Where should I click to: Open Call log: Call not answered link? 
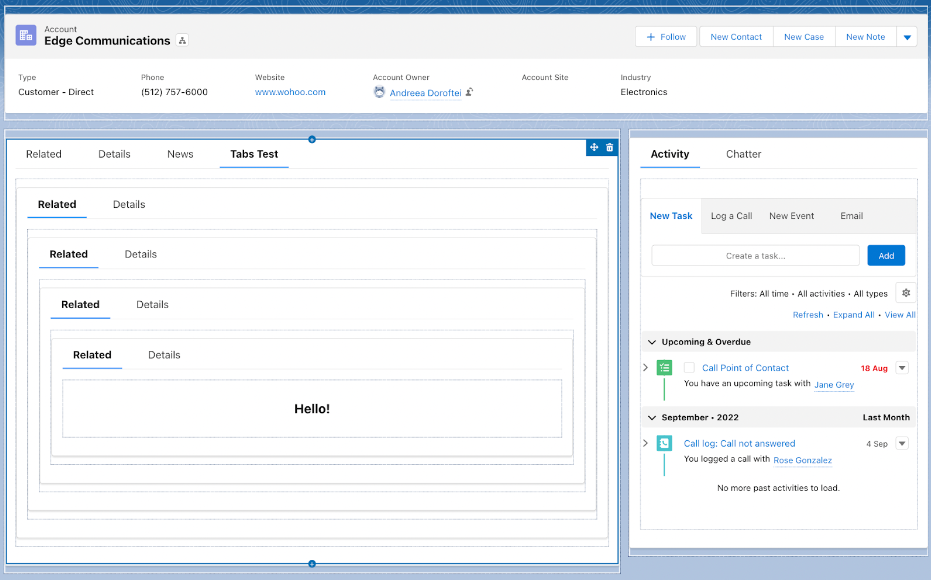(x=739, y=443)
